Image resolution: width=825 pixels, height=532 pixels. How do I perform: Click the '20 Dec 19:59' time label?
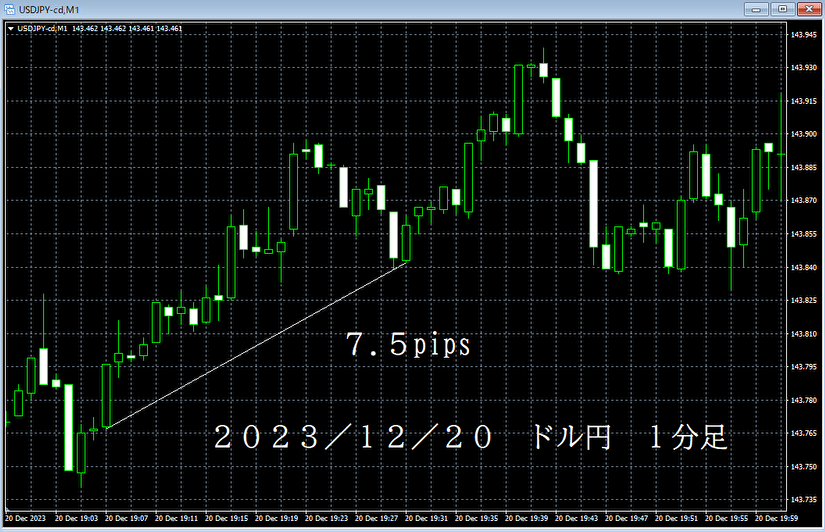776,518
